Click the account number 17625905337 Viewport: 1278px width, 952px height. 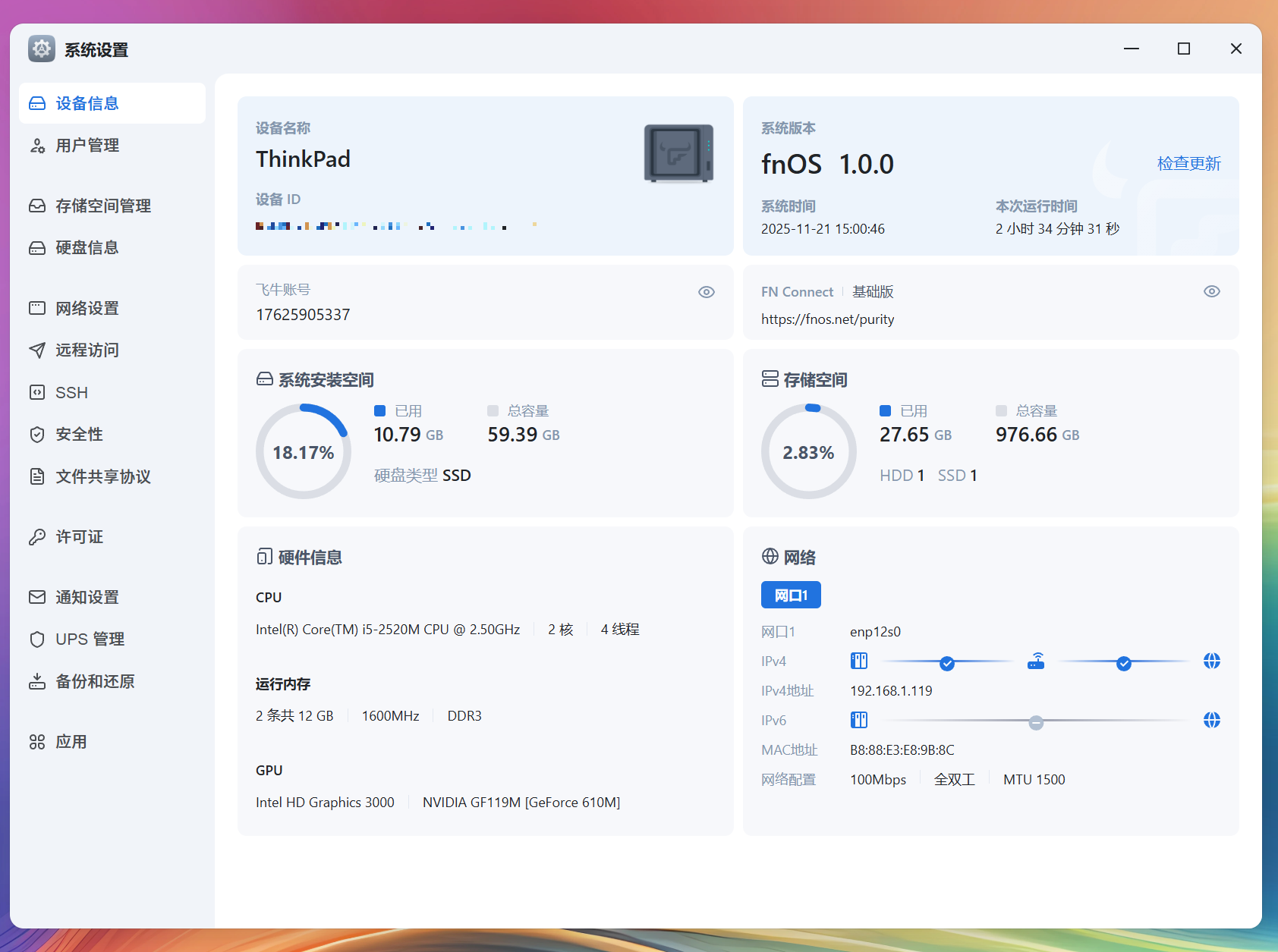click(303, 315)
